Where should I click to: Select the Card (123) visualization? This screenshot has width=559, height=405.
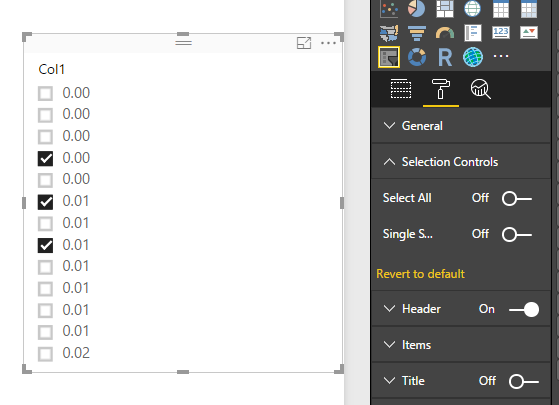click(501, 32)
